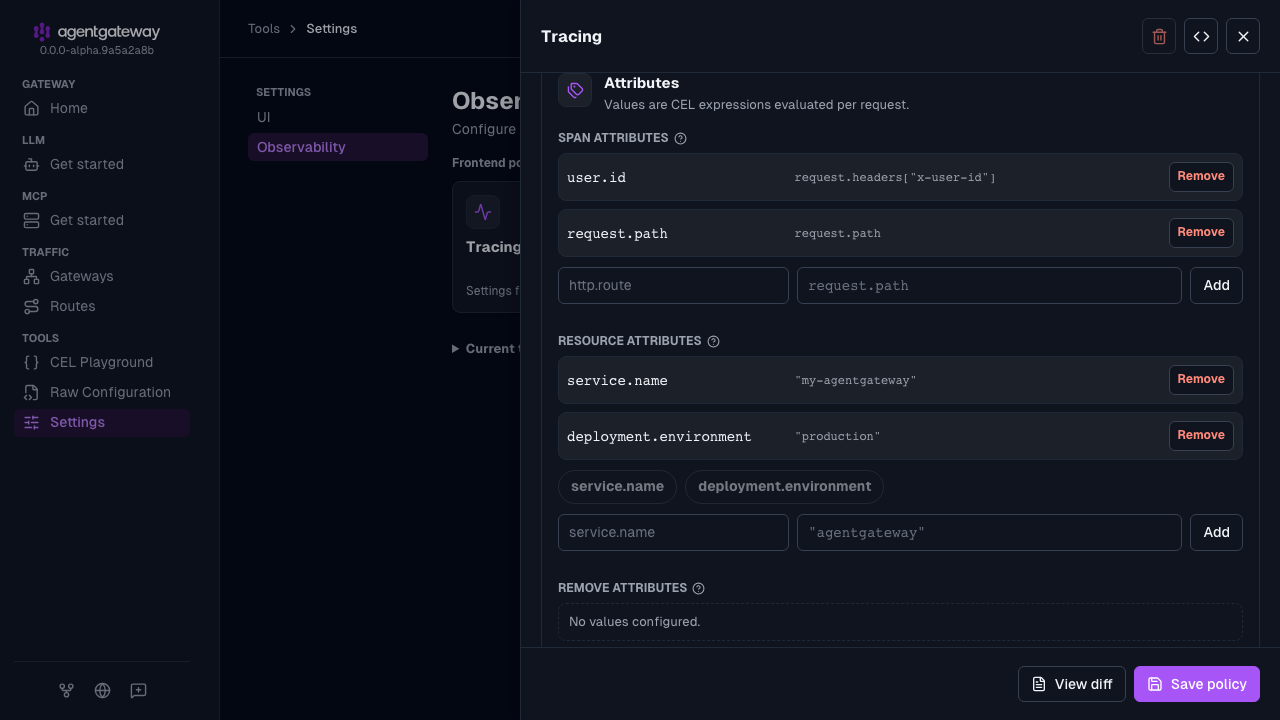Viewport: 1280px width, 720px height.
Task: Click the "my-agentgateway" value
Action: tap(855, 381)
